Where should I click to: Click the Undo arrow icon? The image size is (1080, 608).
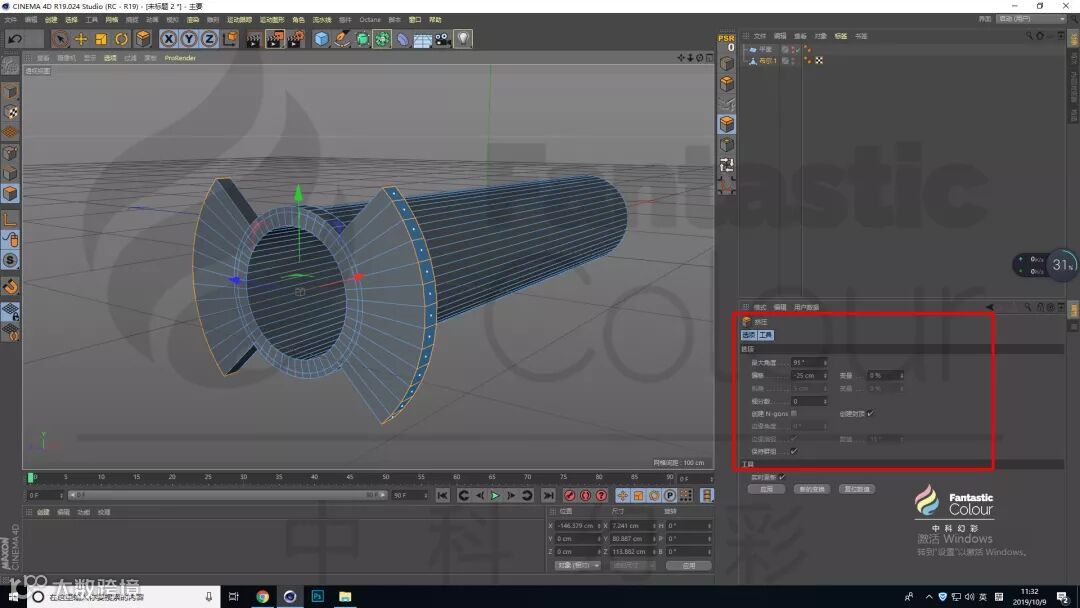pos(15,39)
